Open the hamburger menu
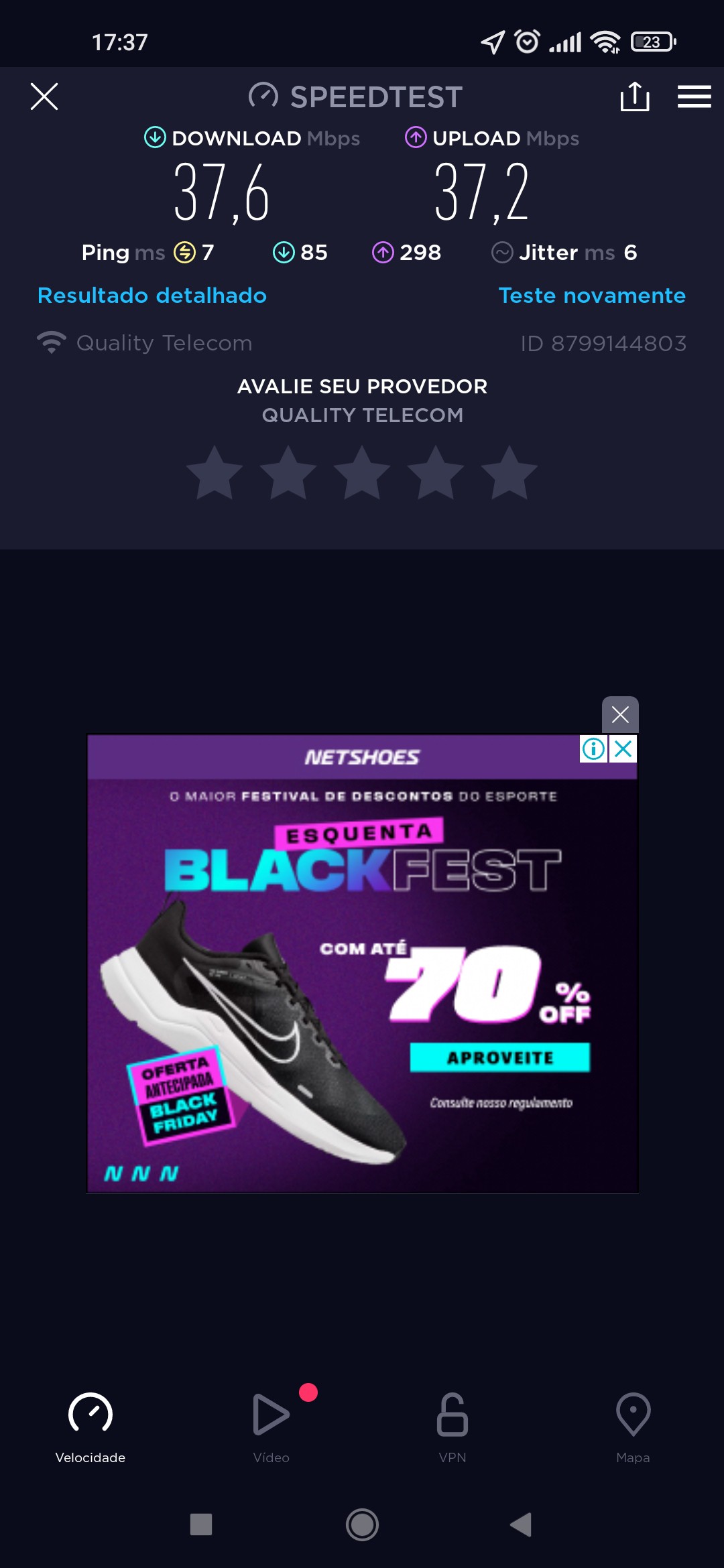The height and width of the screenshot is (1568, 724). 694,96
